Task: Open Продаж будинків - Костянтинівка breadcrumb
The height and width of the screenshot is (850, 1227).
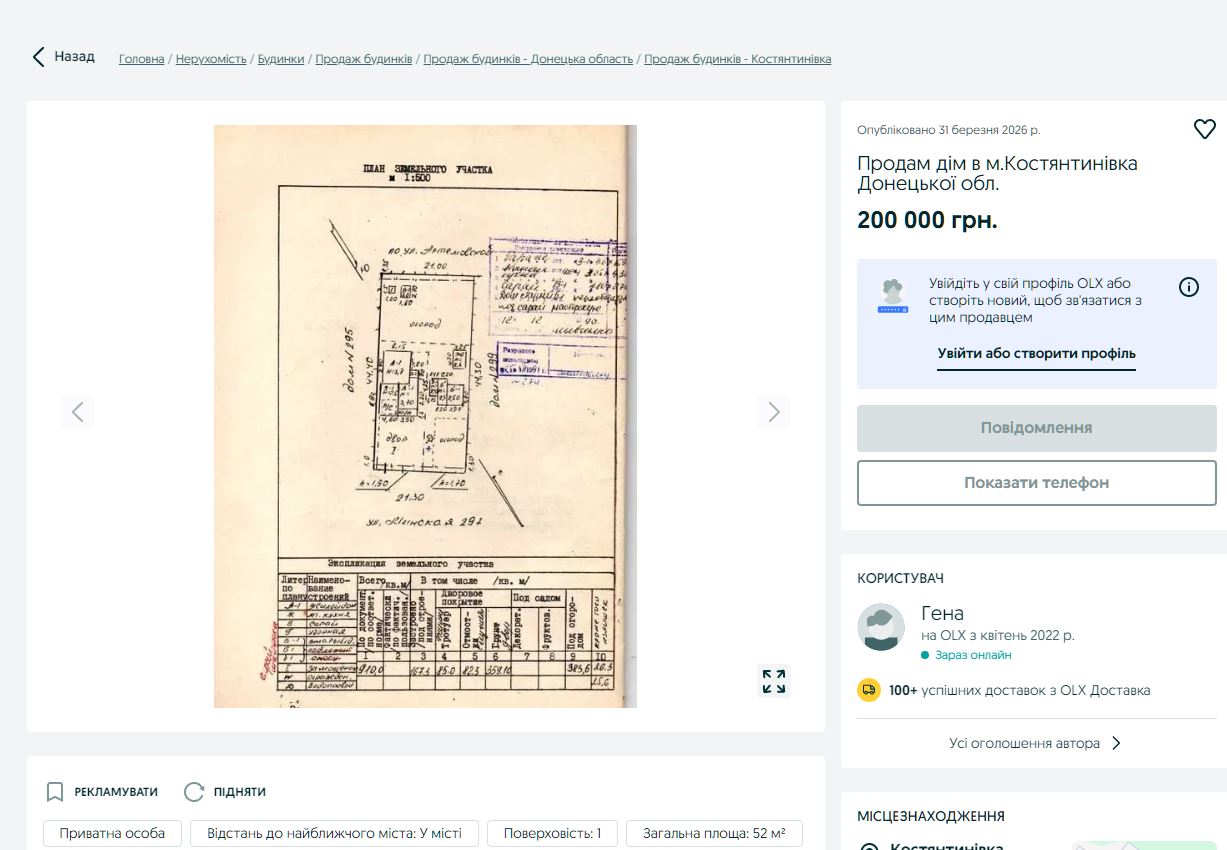Action: pyautogui.click(x=737, y=59)
